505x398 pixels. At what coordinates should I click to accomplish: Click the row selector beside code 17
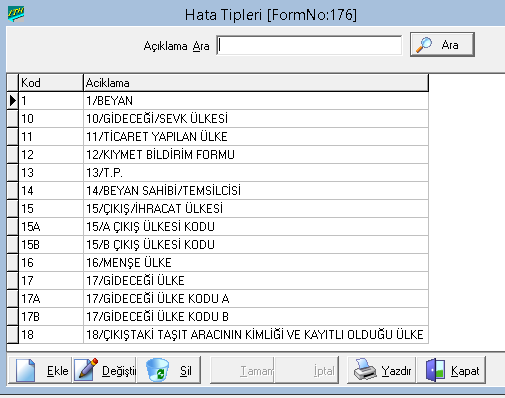click(x=12, y=281)
